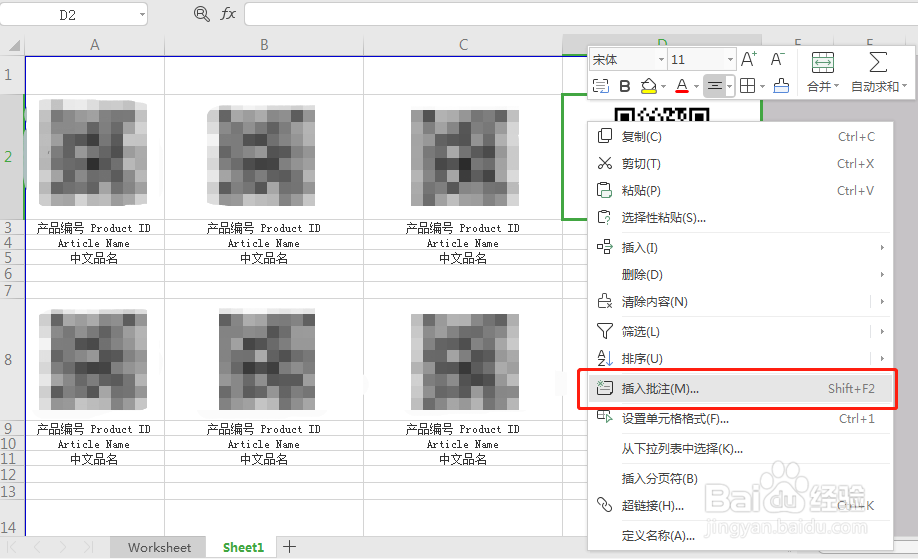This screenshot has width=918, height=559.
Task: Click the merge cells icon
Action: click(823, 62)
